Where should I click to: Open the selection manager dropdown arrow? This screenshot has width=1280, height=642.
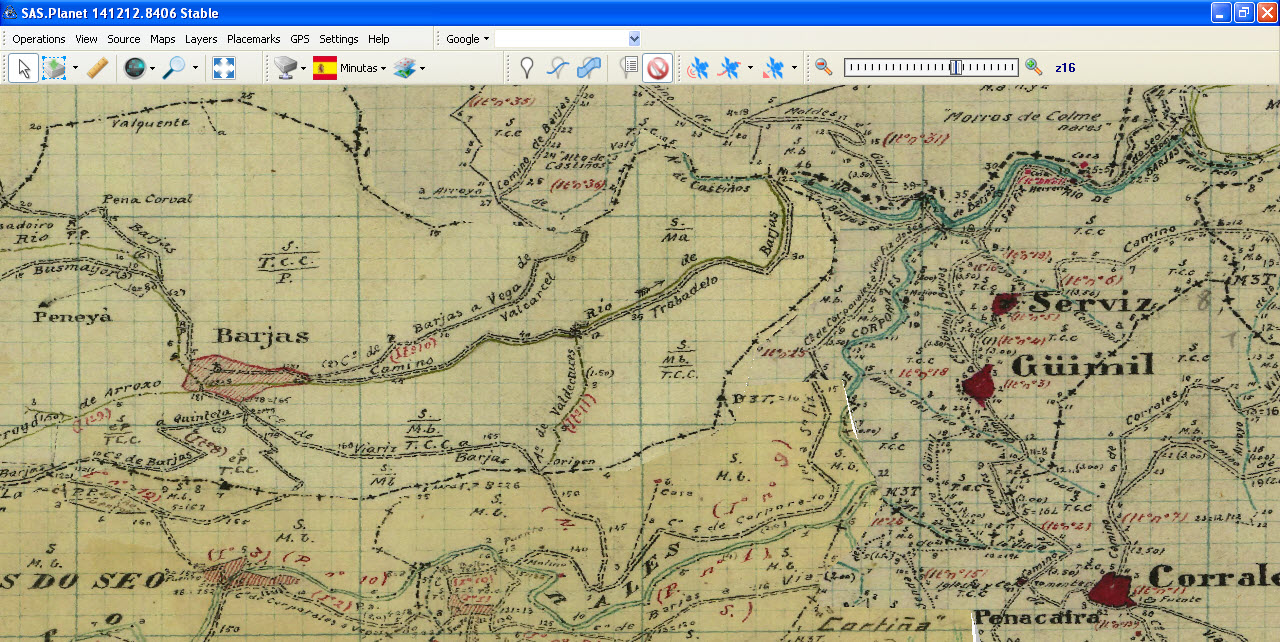pyautogui.click(x=75, y=68)
